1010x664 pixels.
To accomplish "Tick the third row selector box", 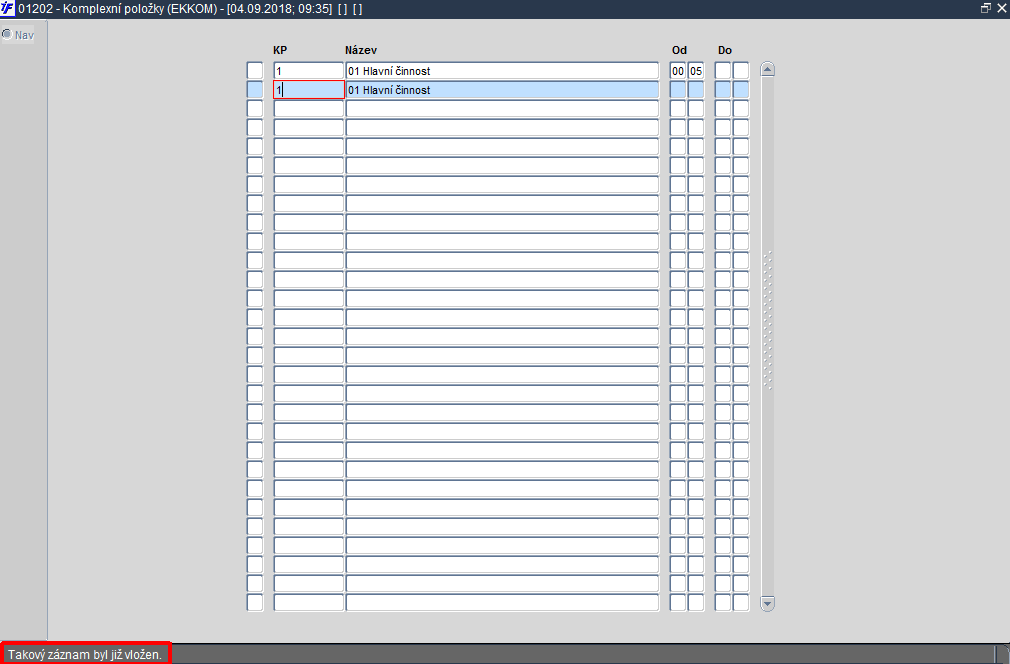I will pyautogui.click(x=255, y=109).
